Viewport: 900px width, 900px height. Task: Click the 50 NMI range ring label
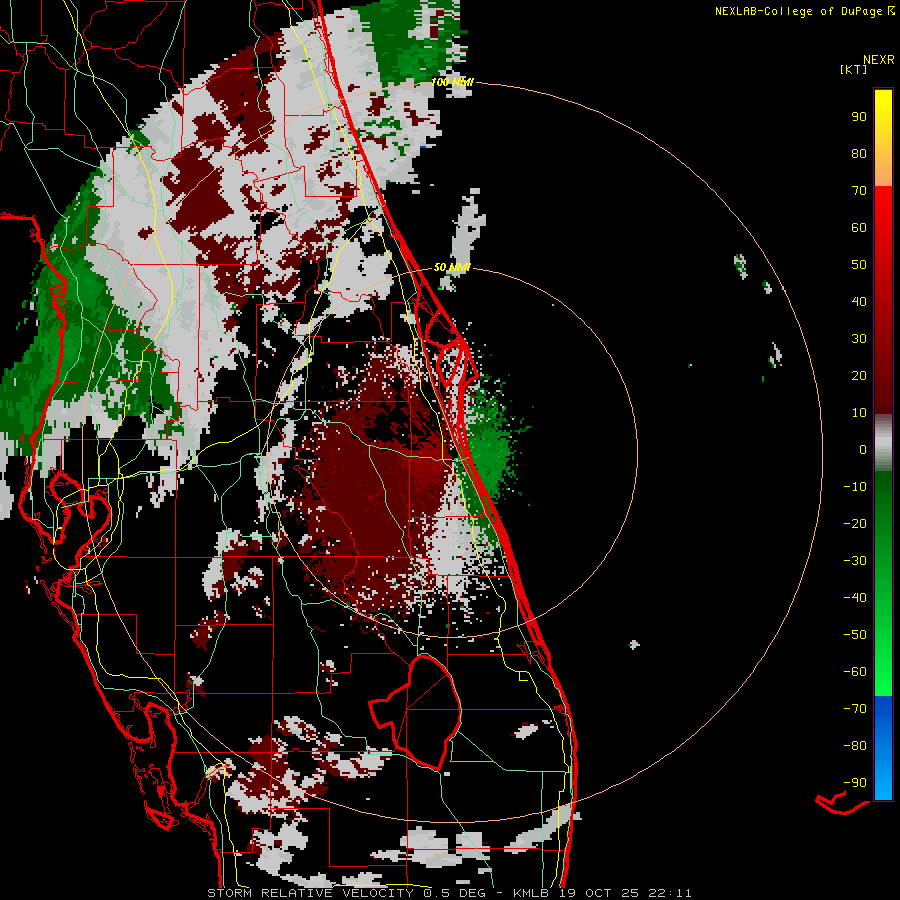[452, 267]
